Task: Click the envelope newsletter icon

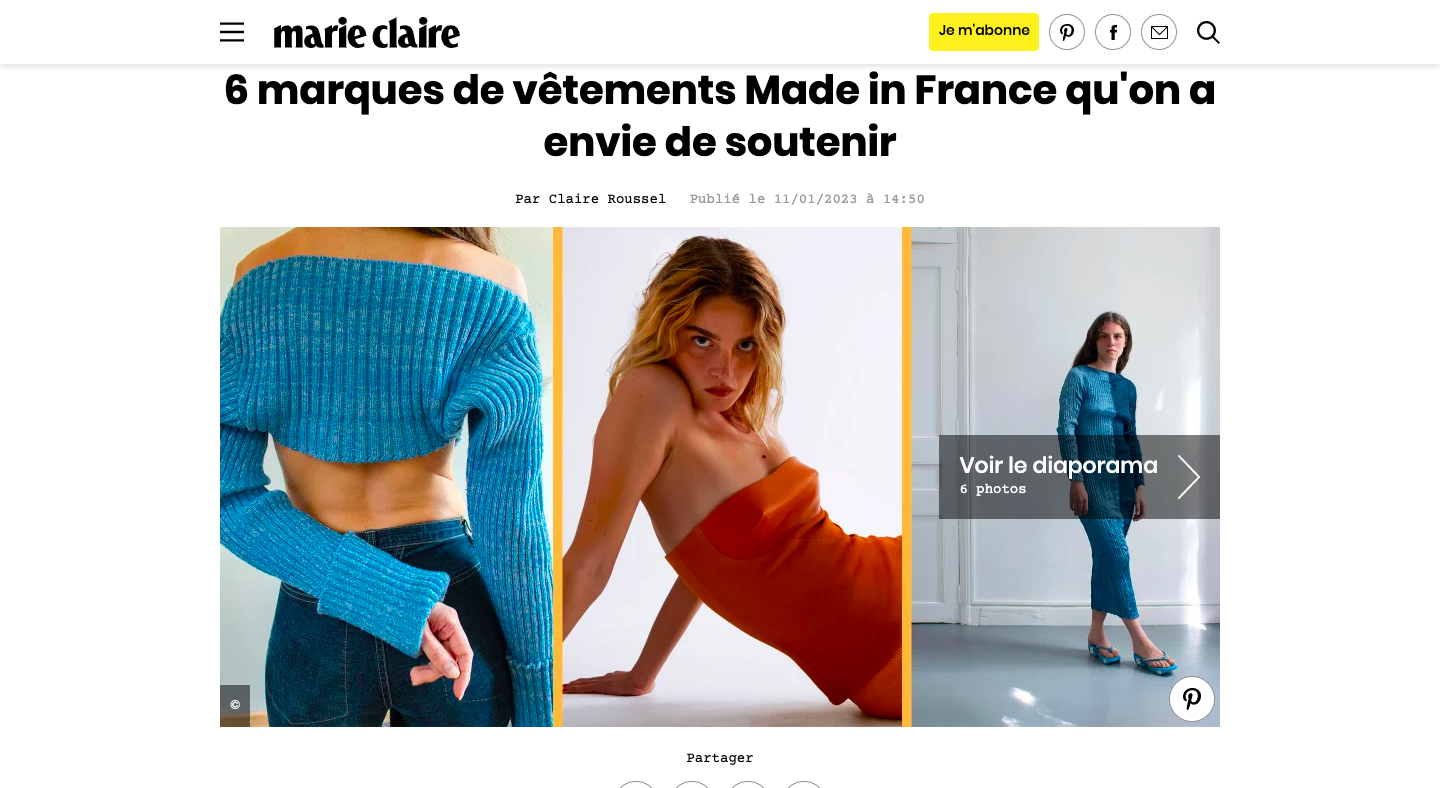Action: [1159, 32]
